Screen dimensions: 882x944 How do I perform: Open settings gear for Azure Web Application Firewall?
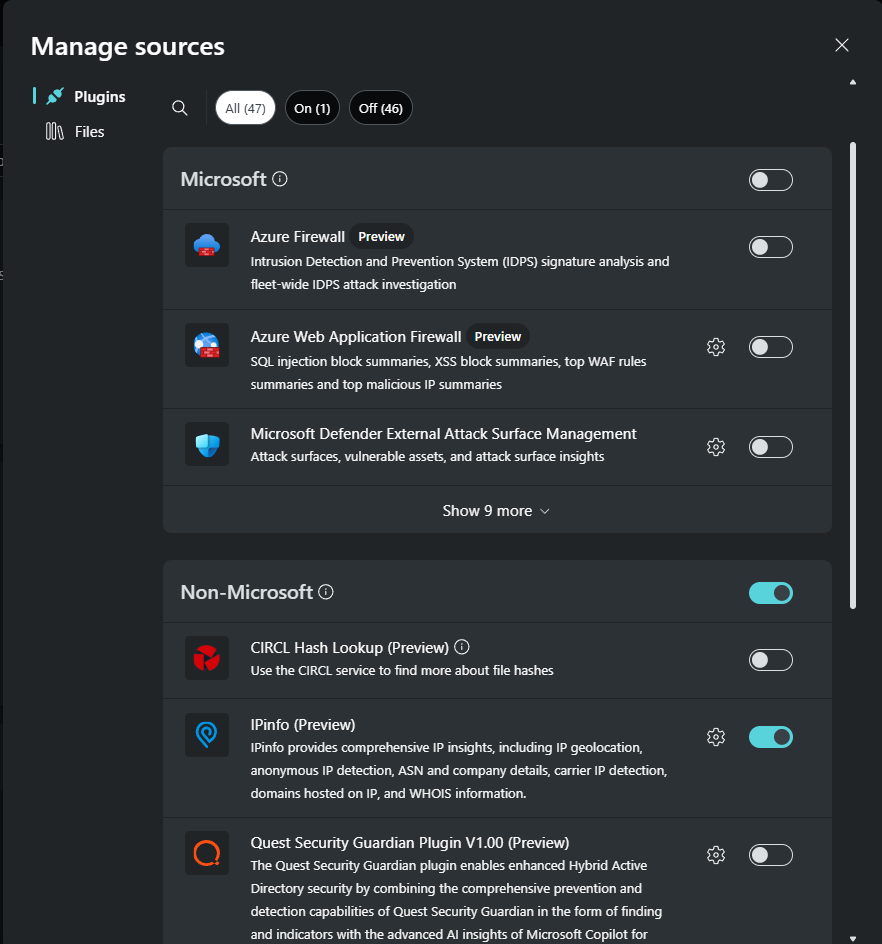[715, 347]
